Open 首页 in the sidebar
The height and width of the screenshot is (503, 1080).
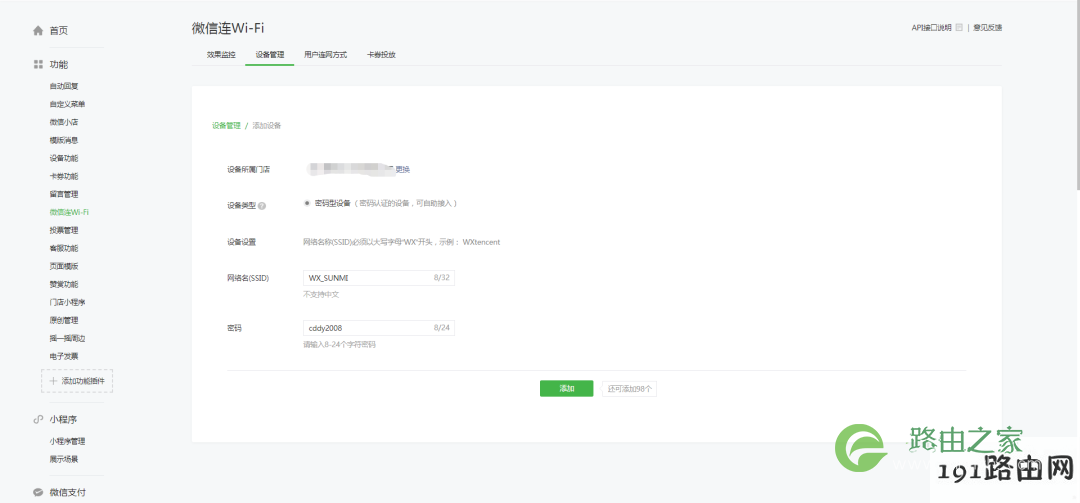pyautogui.click(x=59, y=31)
